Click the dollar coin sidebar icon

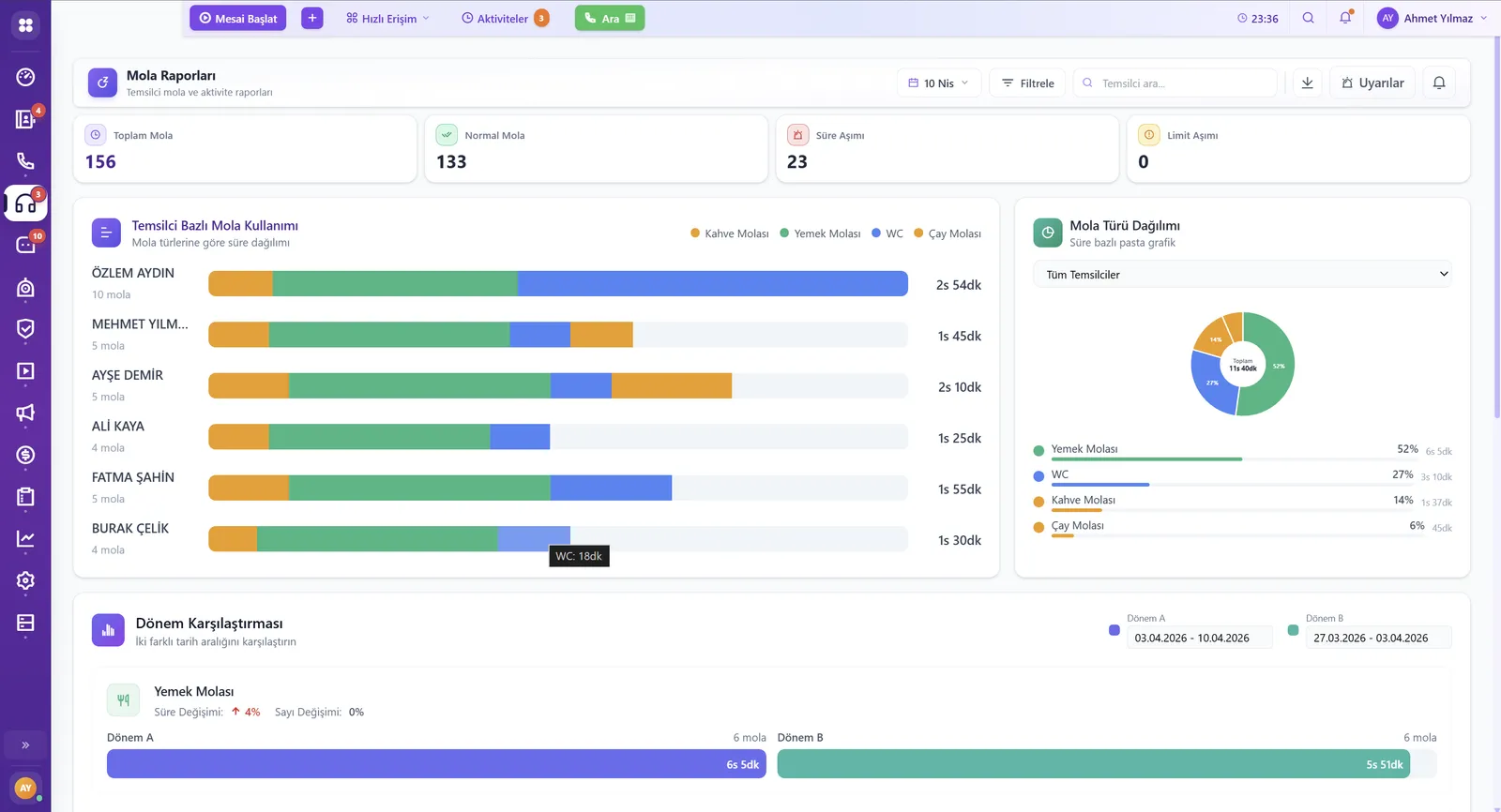[25, 455]
